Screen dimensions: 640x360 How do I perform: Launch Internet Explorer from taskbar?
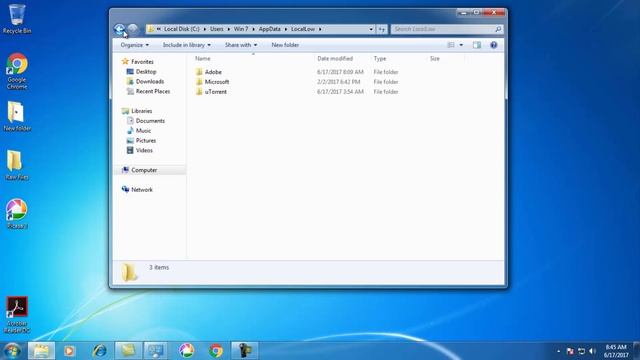coord(99,351)
